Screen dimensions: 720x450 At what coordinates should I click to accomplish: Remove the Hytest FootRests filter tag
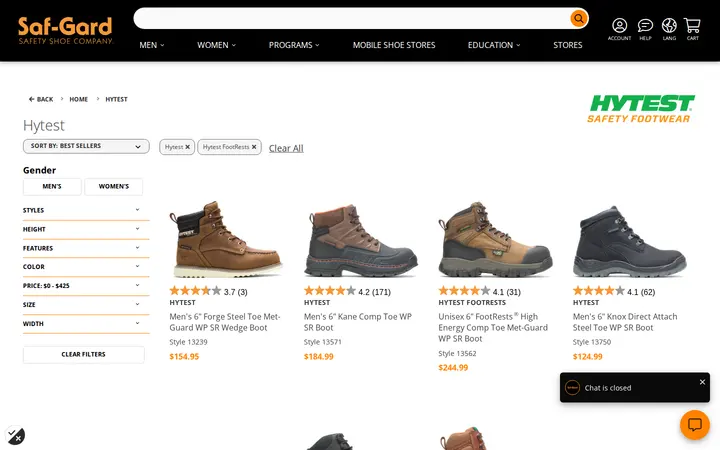(x=254, y=147)
